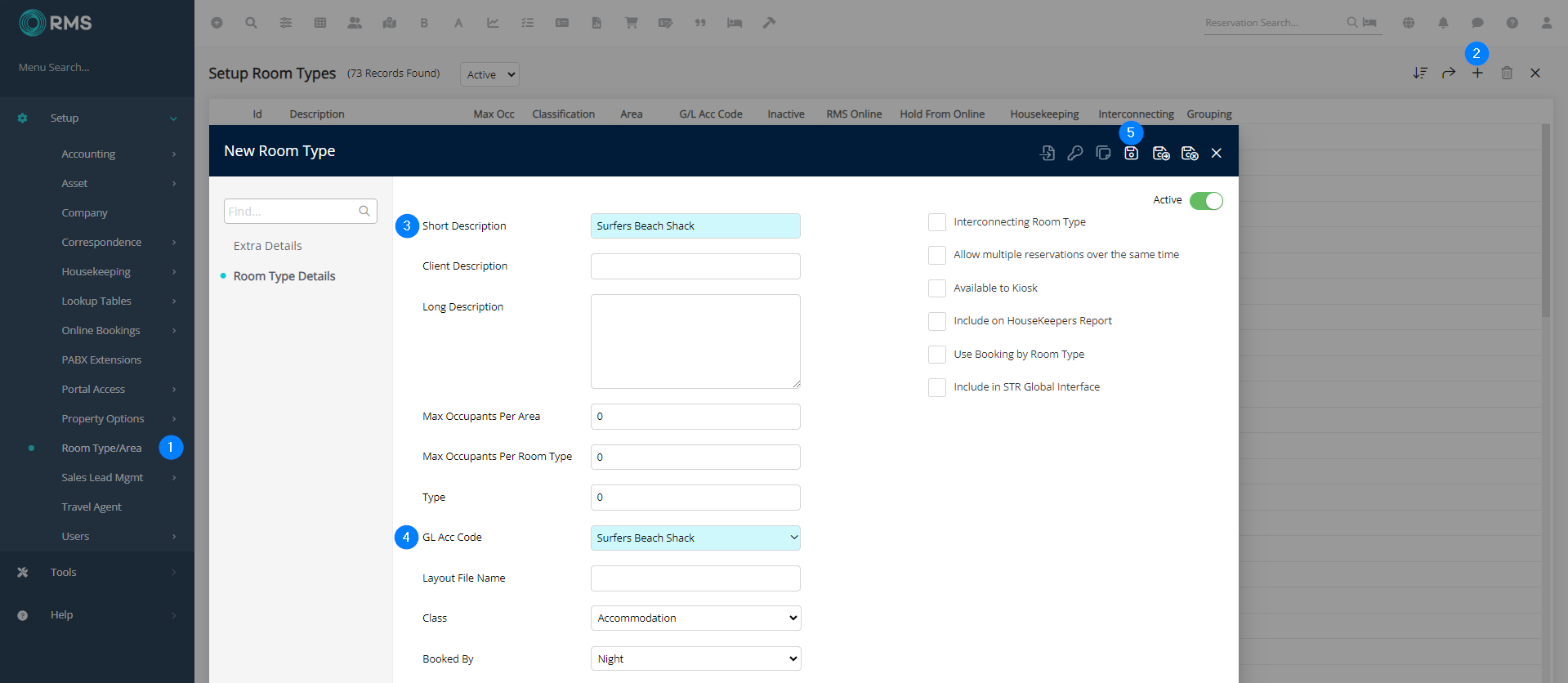Viewport: 1568px width, 683px height.
Task: Click the question mark help icon in top bar
Action: coord(1512,23)
